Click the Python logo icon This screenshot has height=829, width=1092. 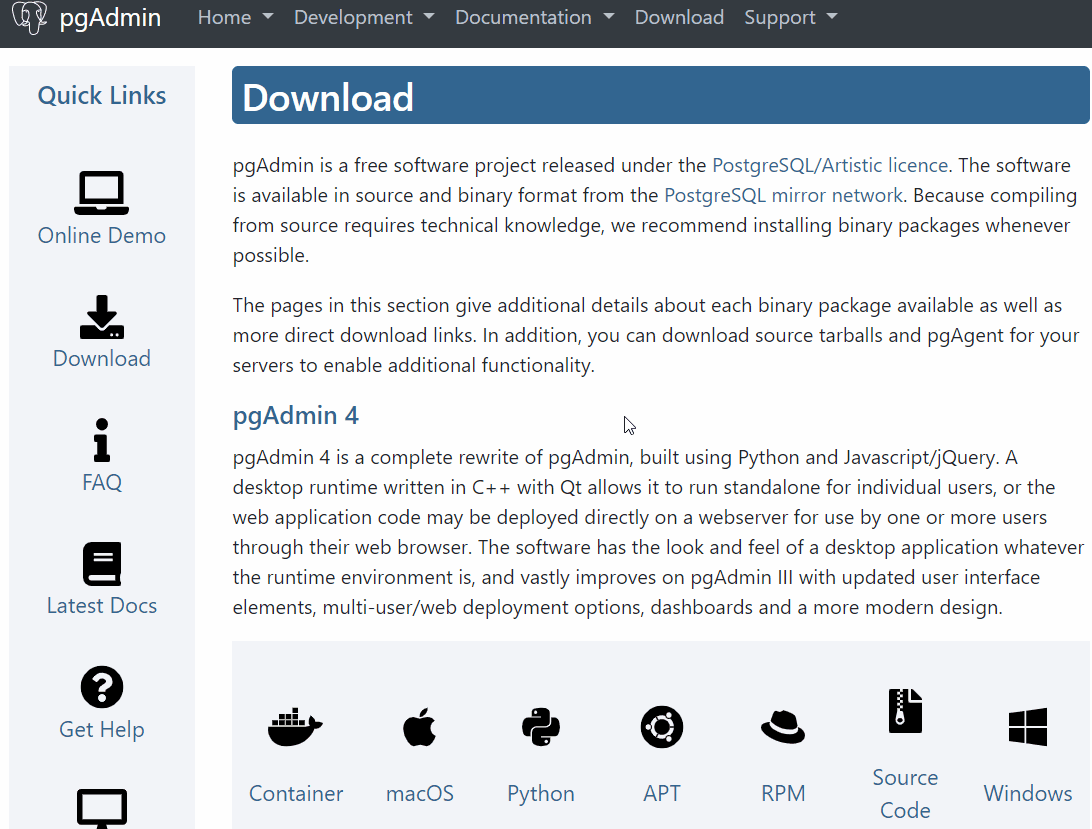coord(540,727)
